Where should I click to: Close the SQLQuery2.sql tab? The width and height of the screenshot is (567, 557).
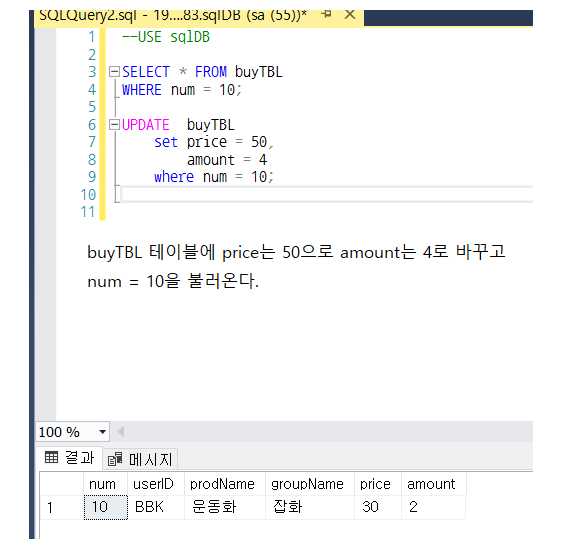point(350,14)
